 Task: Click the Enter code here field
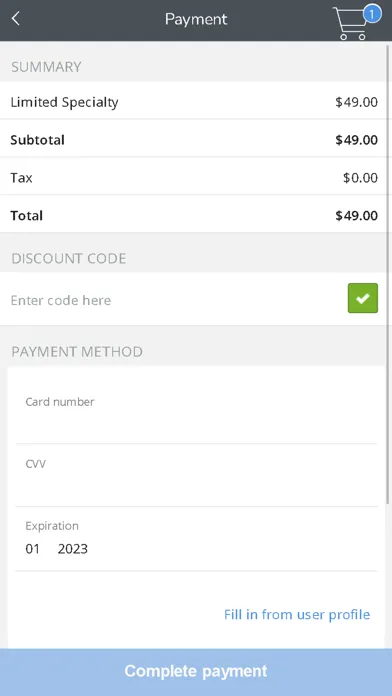coord(175,300)
